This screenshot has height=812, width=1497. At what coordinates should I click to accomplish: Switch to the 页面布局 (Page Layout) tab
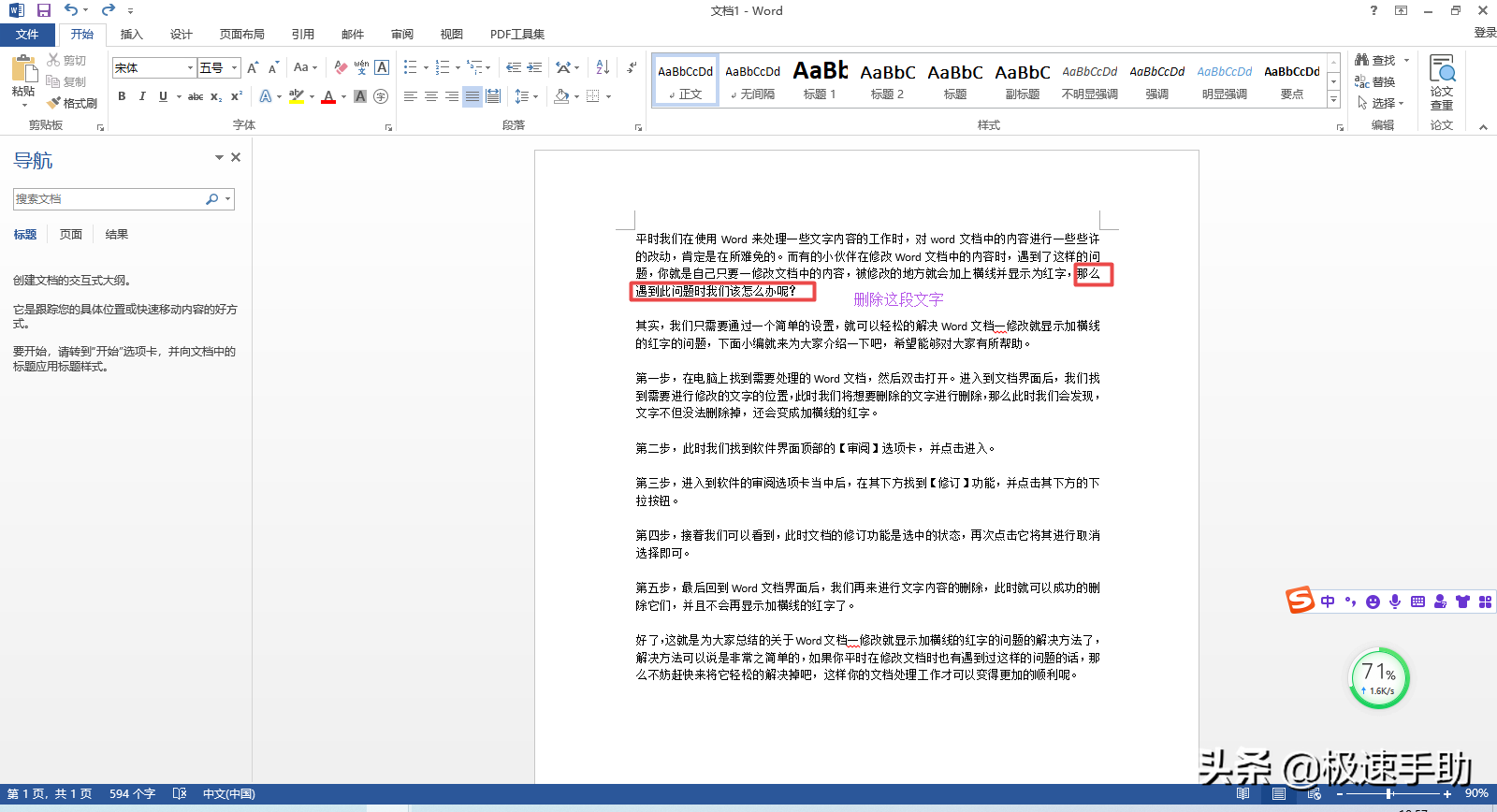click(242, 35)
